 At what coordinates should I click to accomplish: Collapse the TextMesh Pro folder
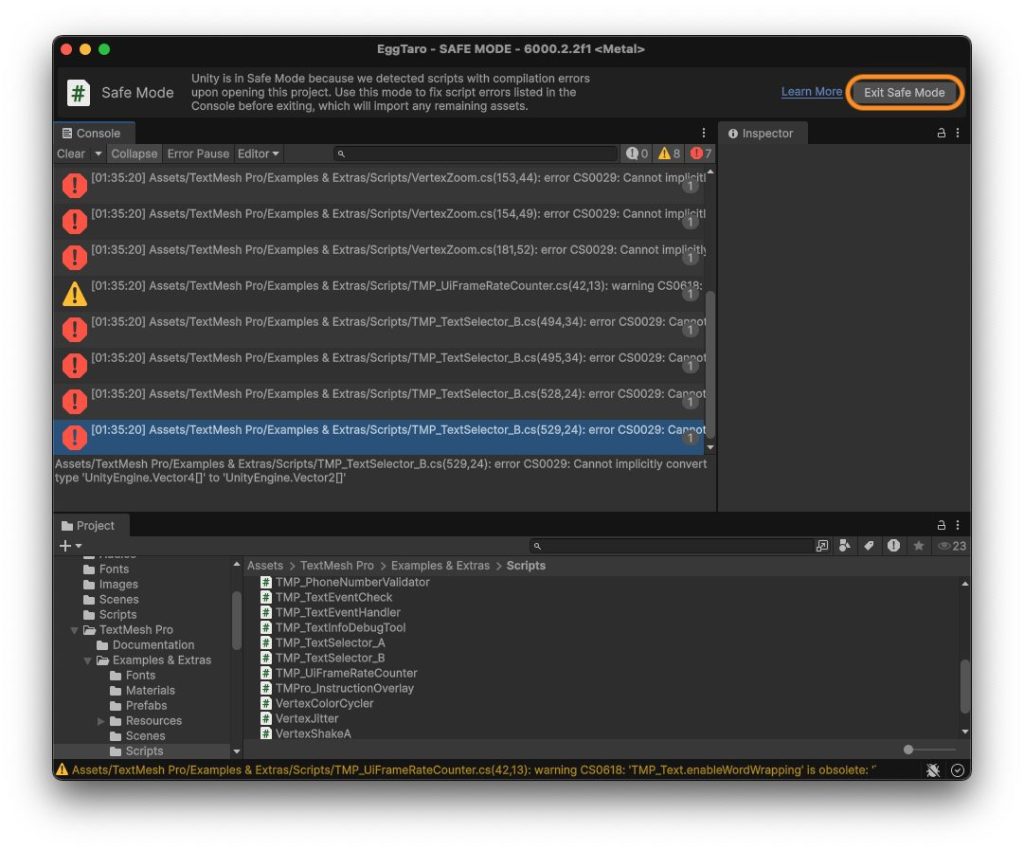[74, 630]
